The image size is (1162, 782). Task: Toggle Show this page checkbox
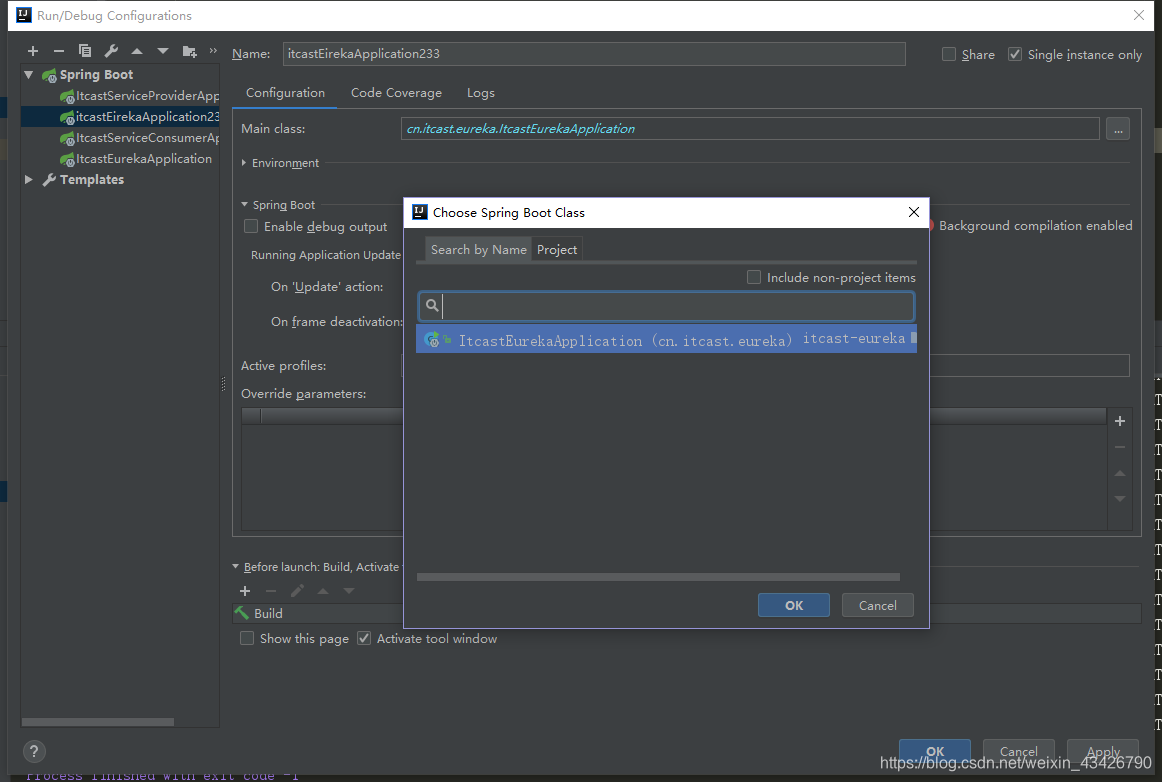[247, 638]
